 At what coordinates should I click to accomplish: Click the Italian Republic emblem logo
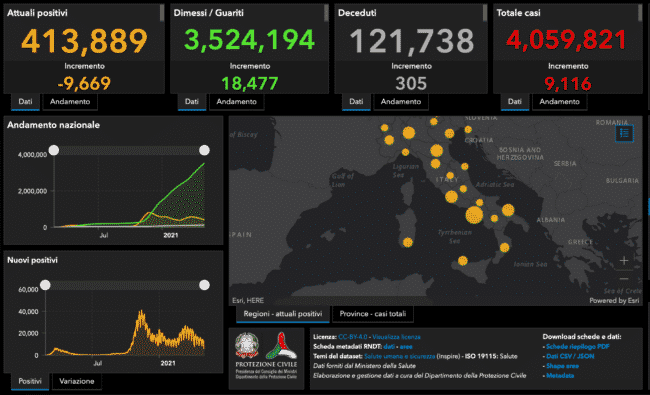click(247, 345)
